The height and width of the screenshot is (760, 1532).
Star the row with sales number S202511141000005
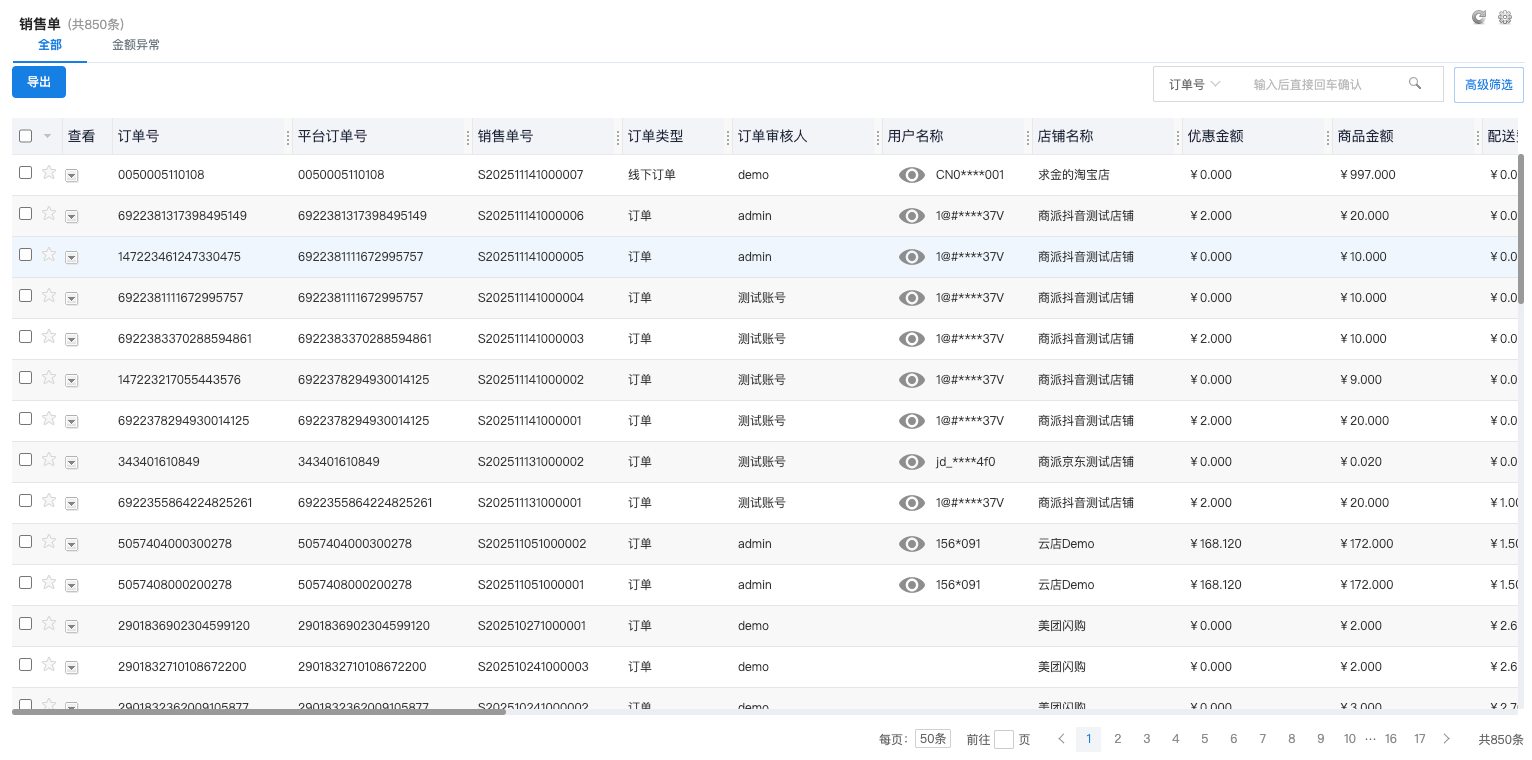tap(49, 254)
